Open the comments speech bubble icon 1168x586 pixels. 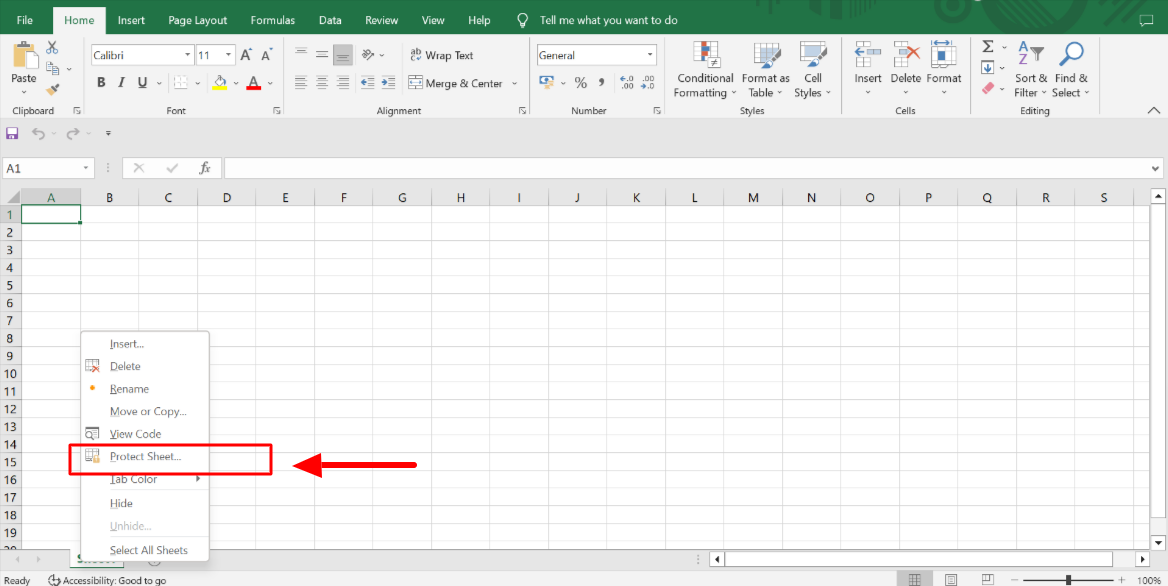click(1146, 21)
